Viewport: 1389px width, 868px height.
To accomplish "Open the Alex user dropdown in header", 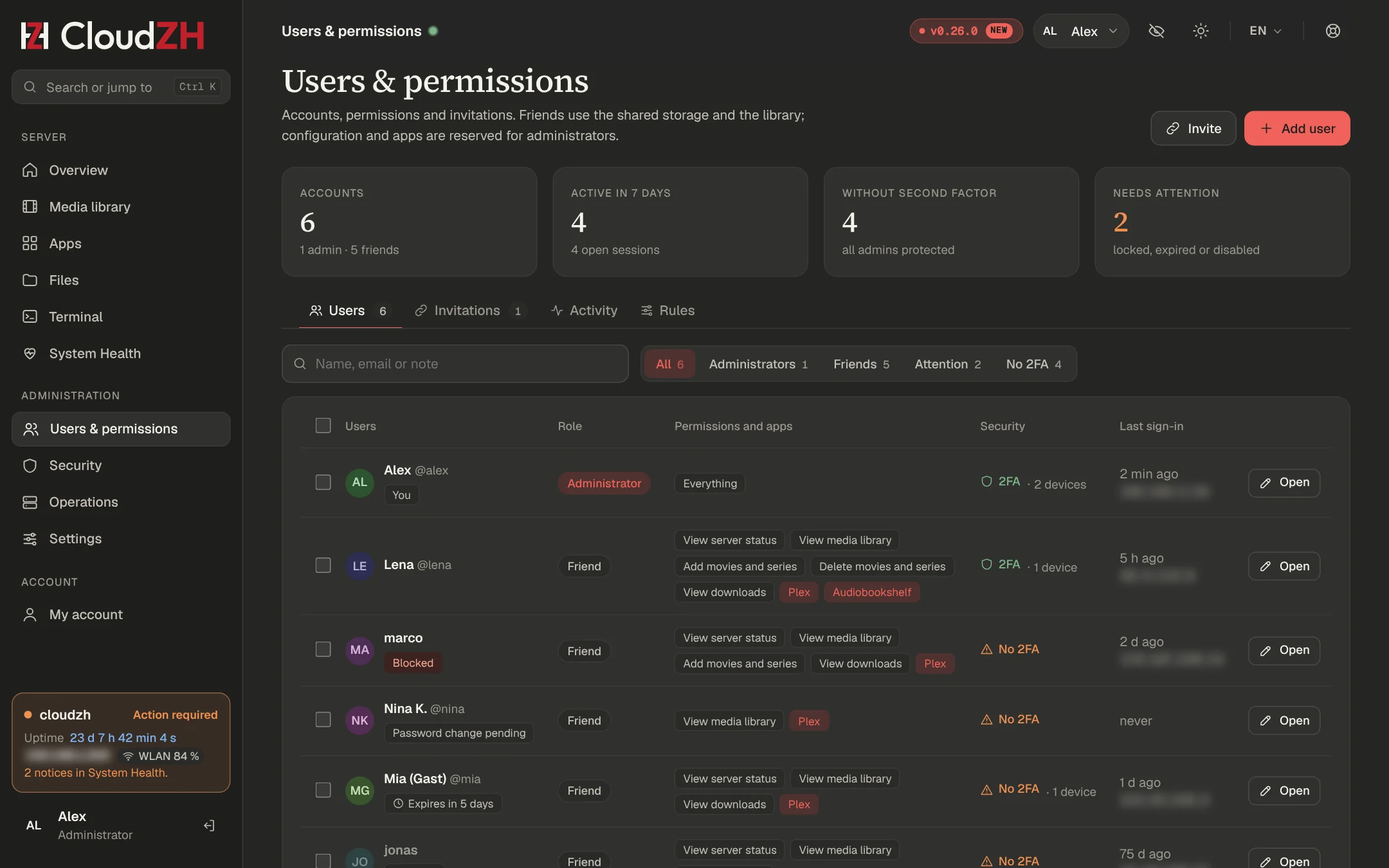I will pyautogui.click(x=1081, y=31).
